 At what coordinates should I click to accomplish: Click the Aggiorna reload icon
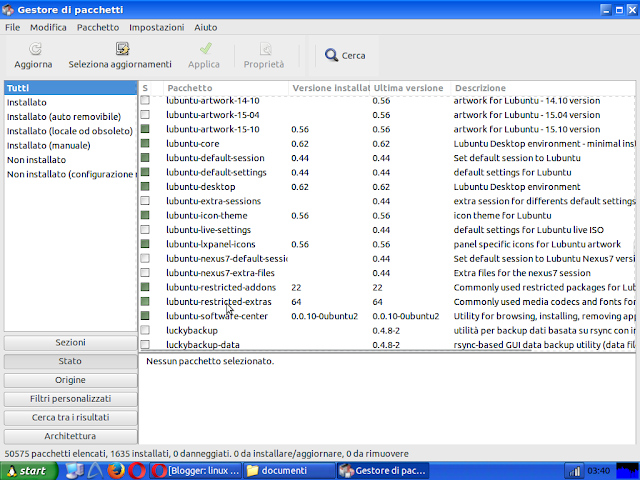point(35,49)
